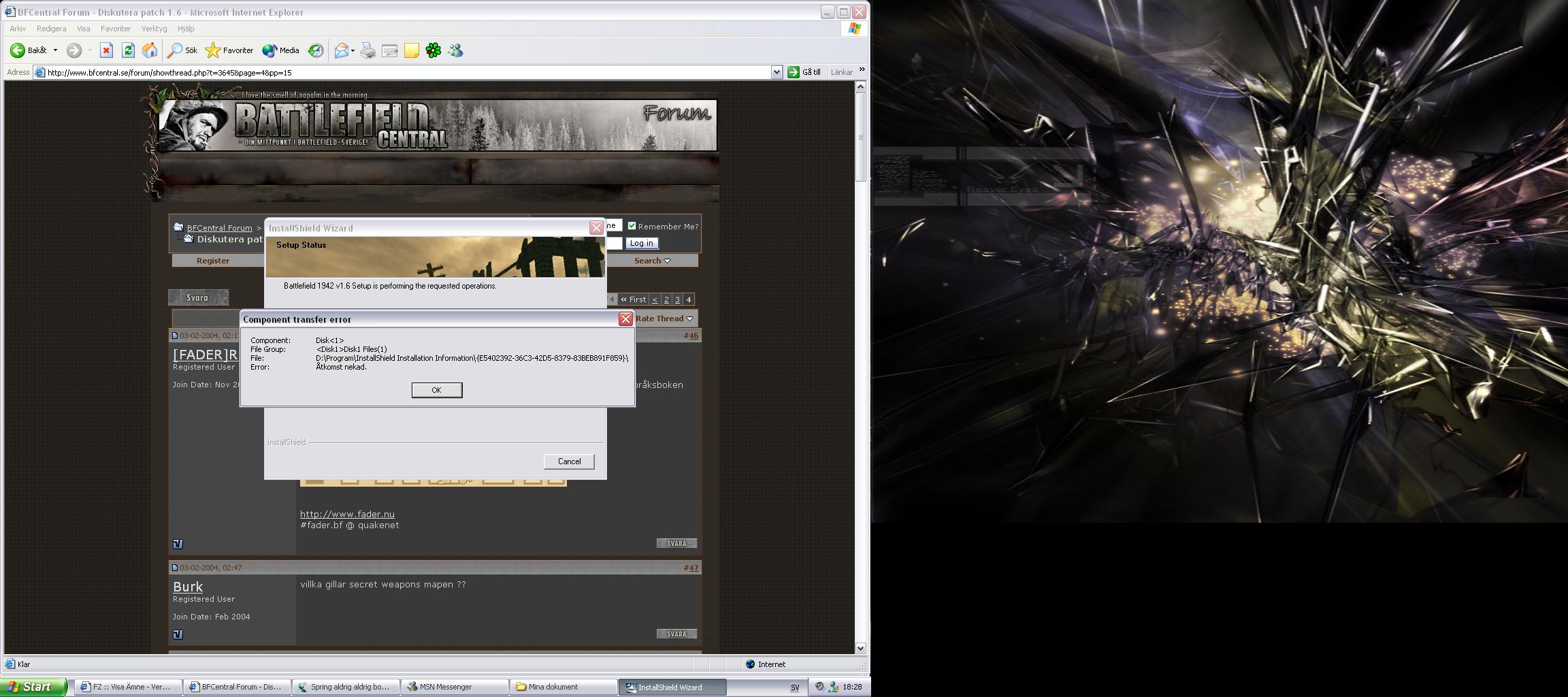Click the user status icon in Burk's post
1568x697 pixels.
point(178,634)
